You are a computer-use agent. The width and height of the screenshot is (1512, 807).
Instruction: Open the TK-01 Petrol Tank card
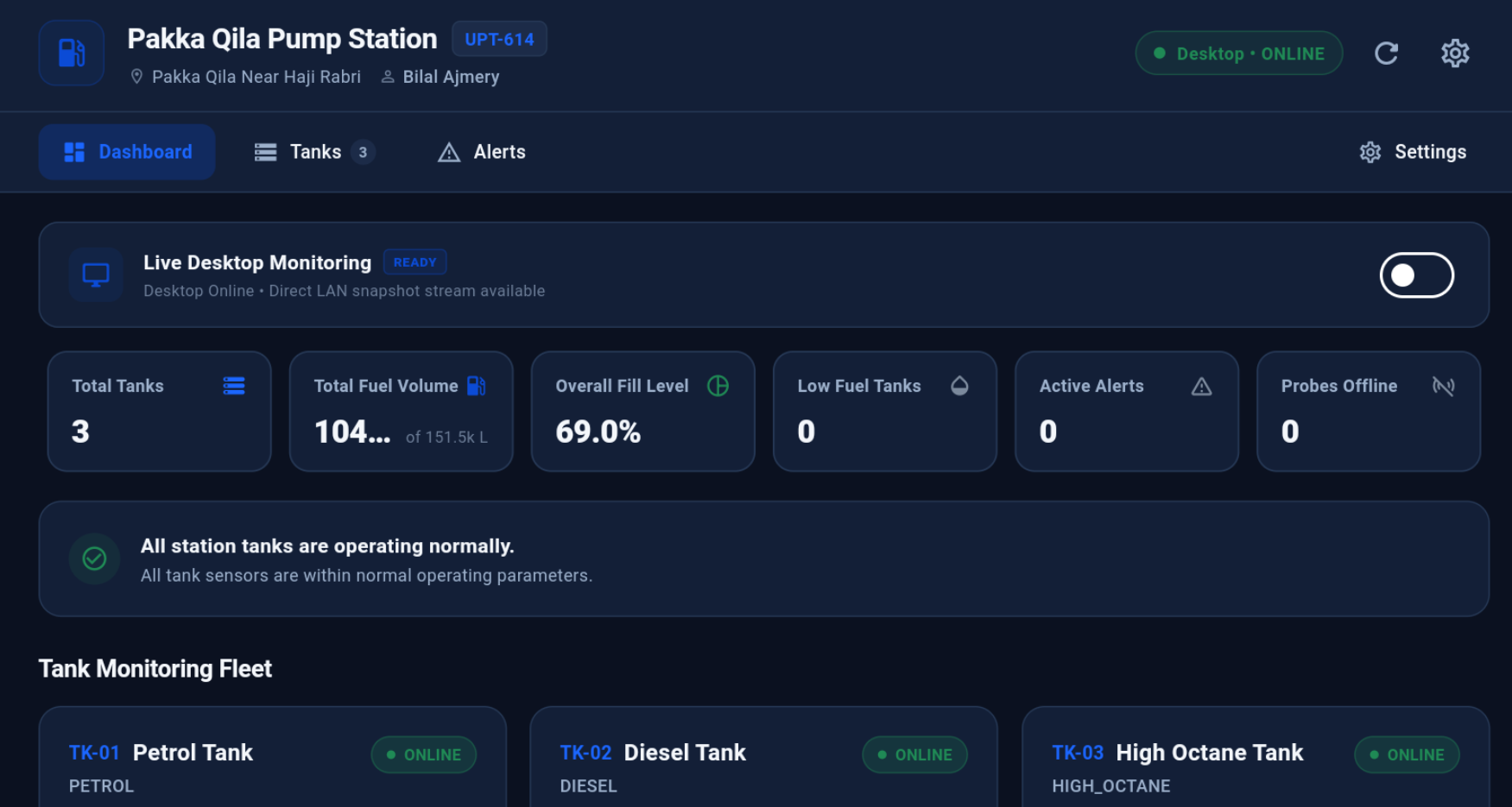(272, 758)
